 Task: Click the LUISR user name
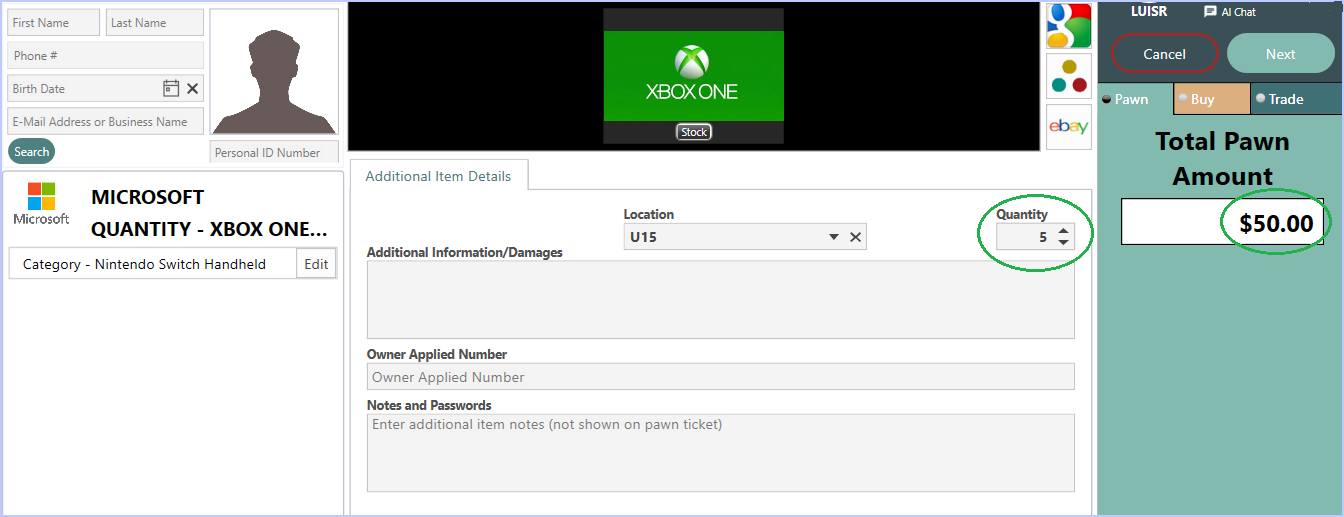[x=1149, y=12]
